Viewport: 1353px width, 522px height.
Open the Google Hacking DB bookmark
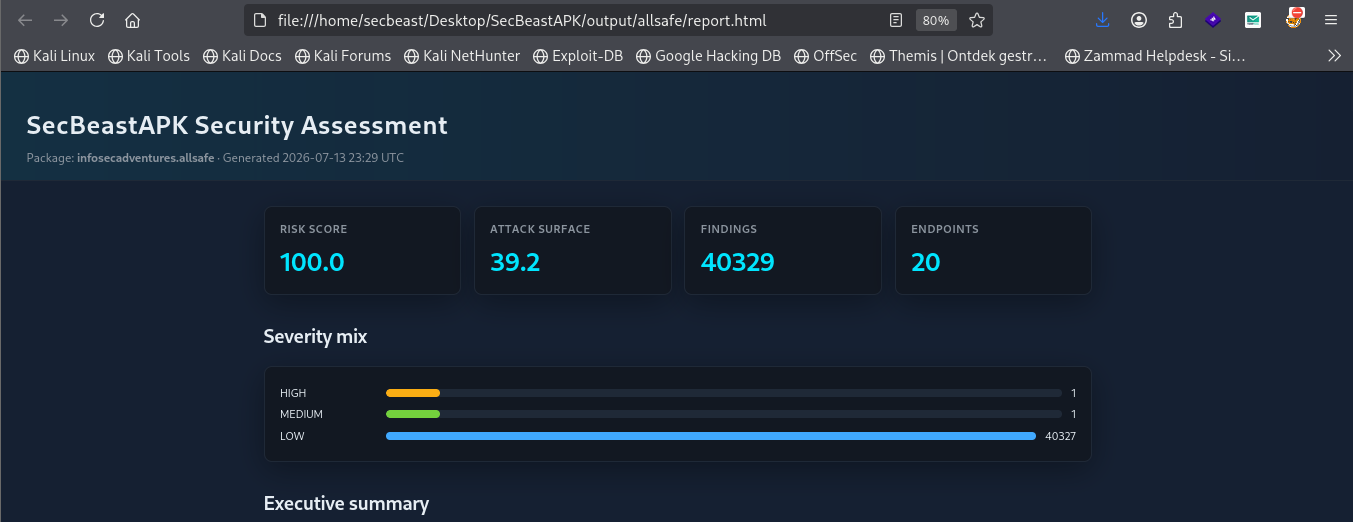(x=708, y=56)
